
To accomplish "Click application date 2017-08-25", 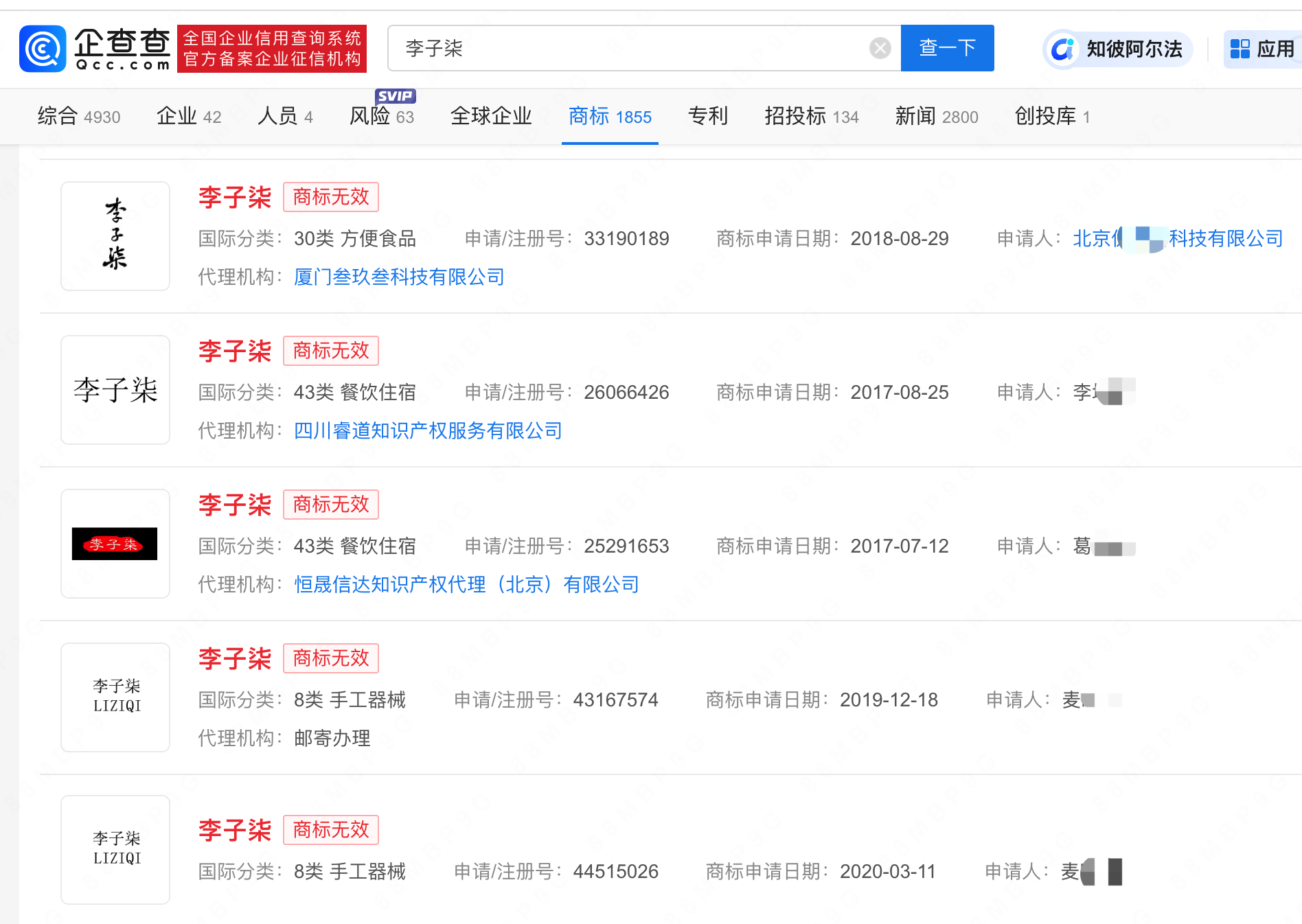I will (x=900, y=393).
